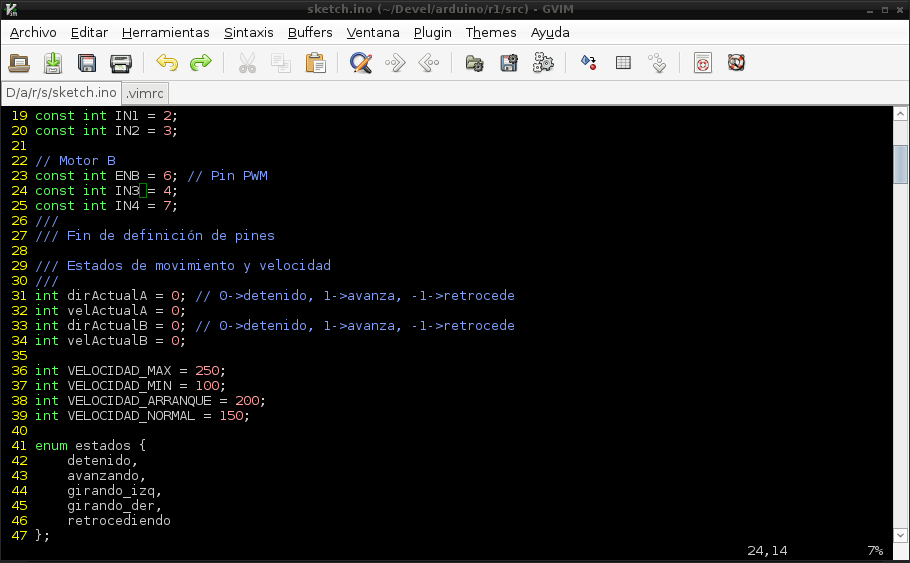Click the Load session icon
Image resolution: width=910 pixels, height=563 pixels.
[x=475, y=63]
